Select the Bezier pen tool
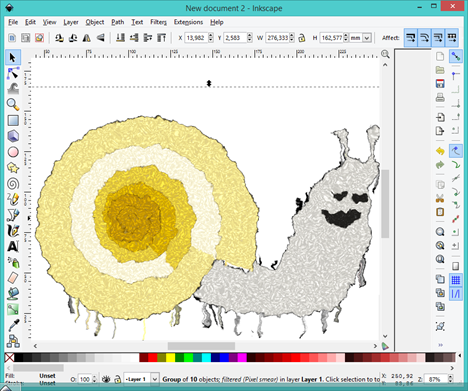The height and width of the screenshot is (391, 468). click(x=13, y=215)
